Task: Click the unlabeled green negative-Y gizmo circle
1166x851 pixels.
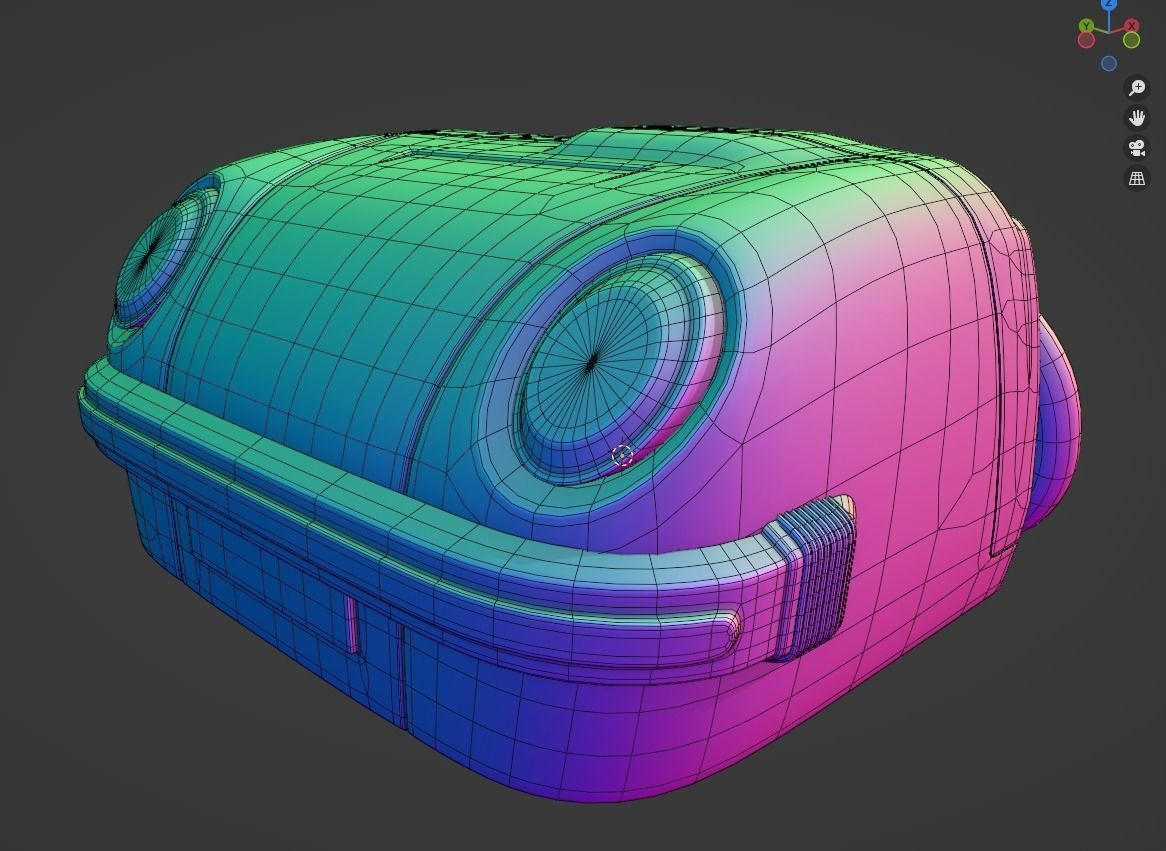Action: coord(1131,39)
